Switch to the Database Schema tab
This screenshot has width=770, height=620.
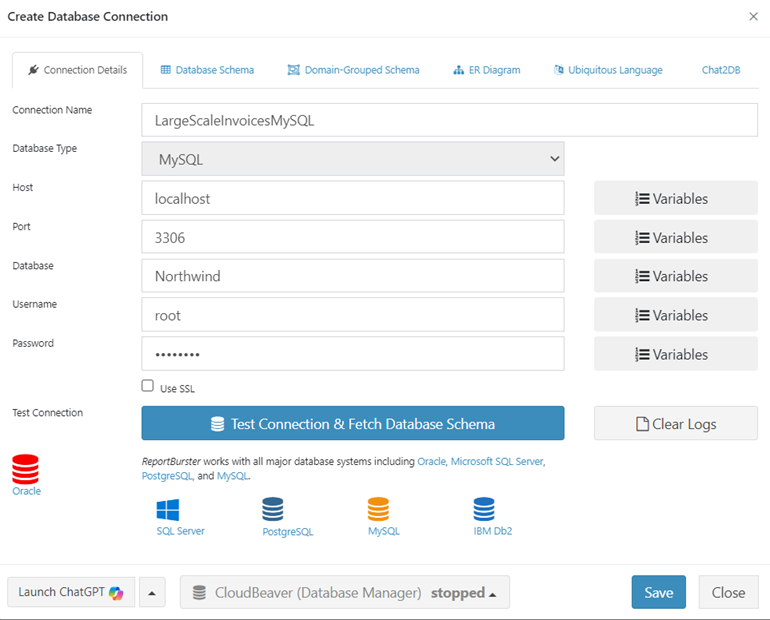[x=207, y=70]
